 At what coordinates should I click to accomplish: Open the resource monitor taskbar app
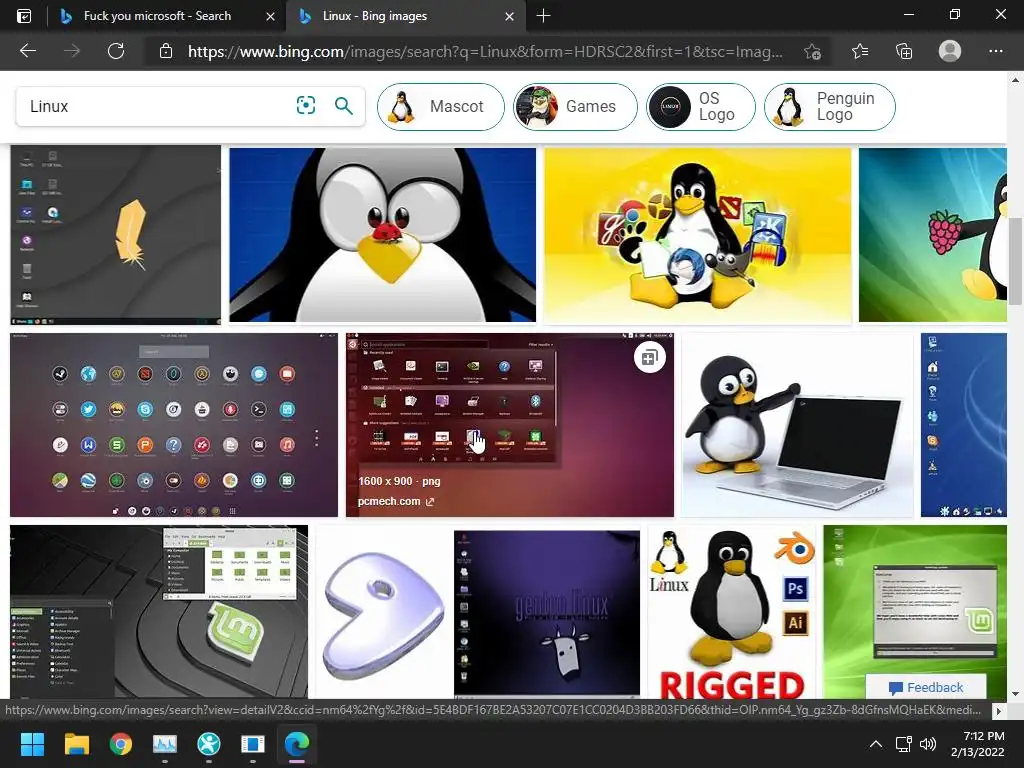(x=165, y=743)
